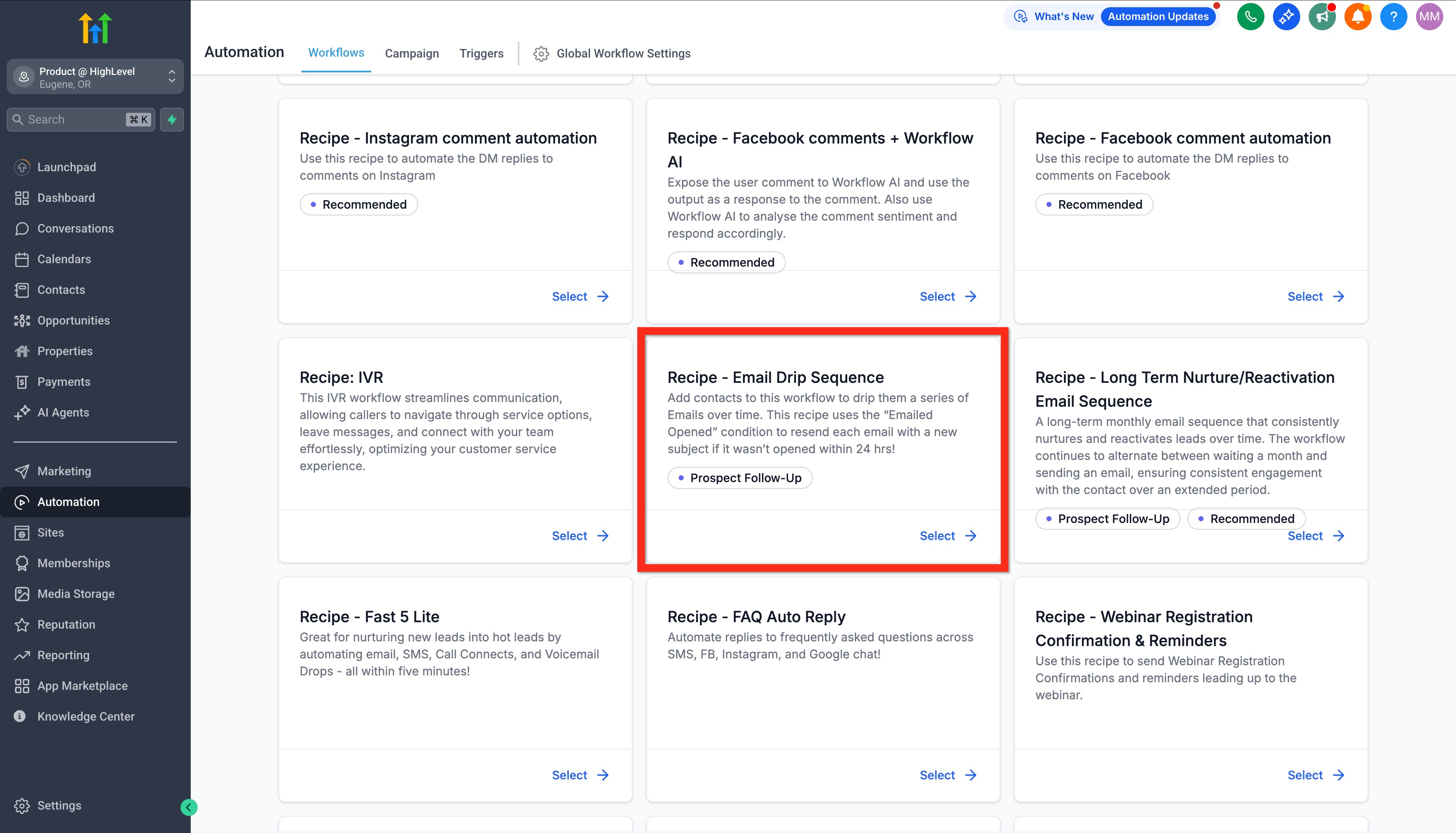
Task: Click the green phone dialer icon
Action: coord(1250,17)
